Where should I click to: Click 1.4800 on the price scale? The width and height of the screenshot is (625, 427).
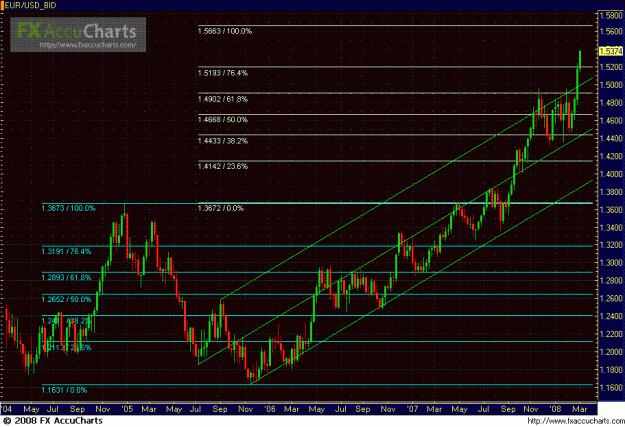tap(611, 103)
